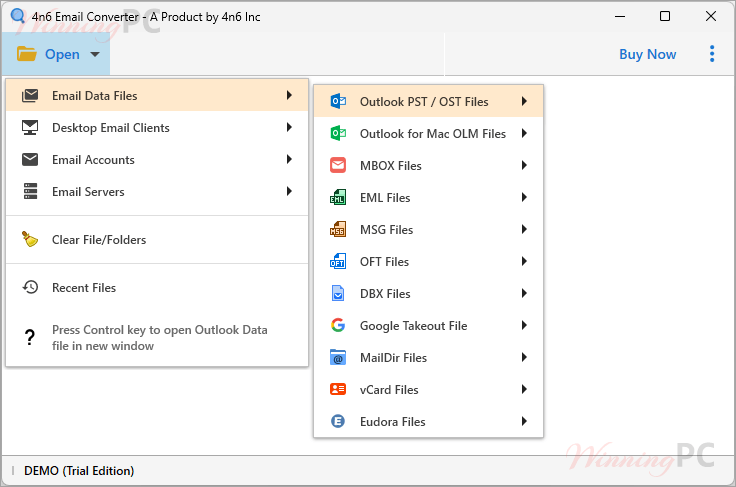Expand the Open button dropdown arrow
Image resolution: width=736 pixels, height=487 pixels.
[x=95, y=54]
